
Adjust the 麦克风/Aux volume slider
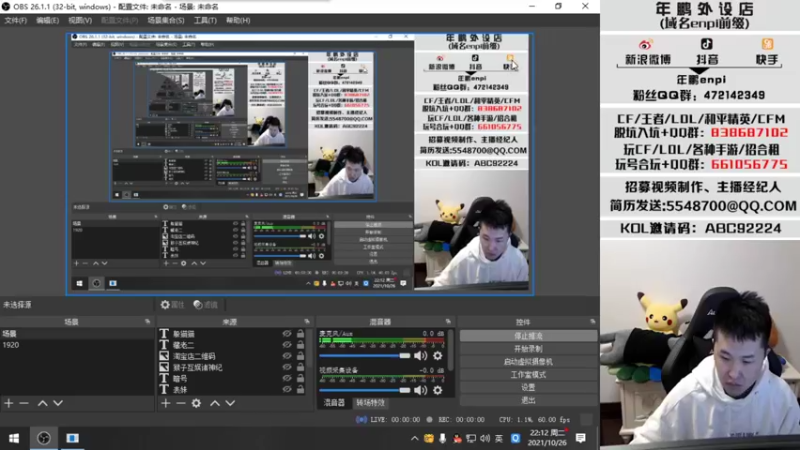(365, 356)
